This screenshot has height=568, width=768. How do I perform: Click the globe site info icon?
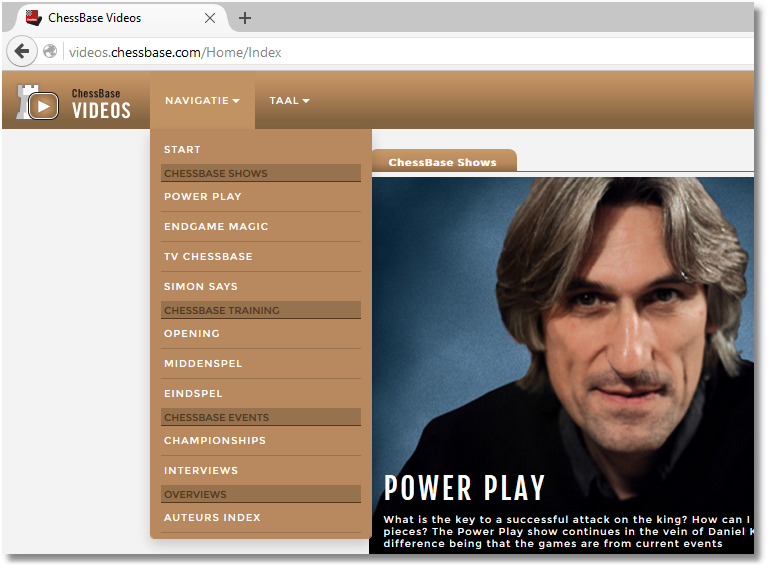coord(50,51)
